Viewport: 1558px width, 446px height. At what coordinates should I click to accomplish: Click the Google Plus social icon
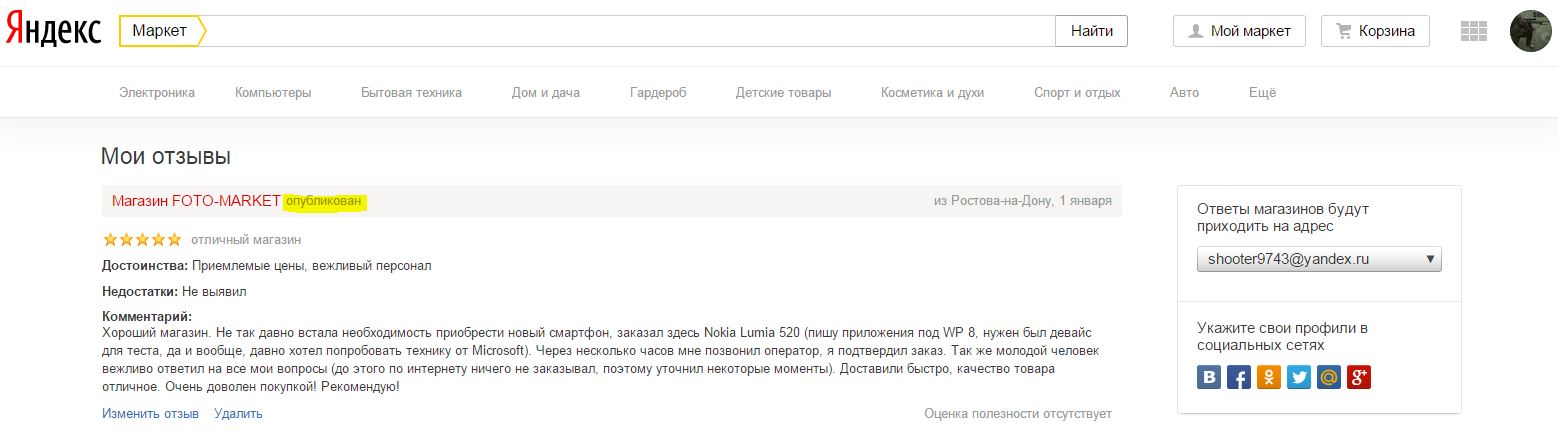1359,377
